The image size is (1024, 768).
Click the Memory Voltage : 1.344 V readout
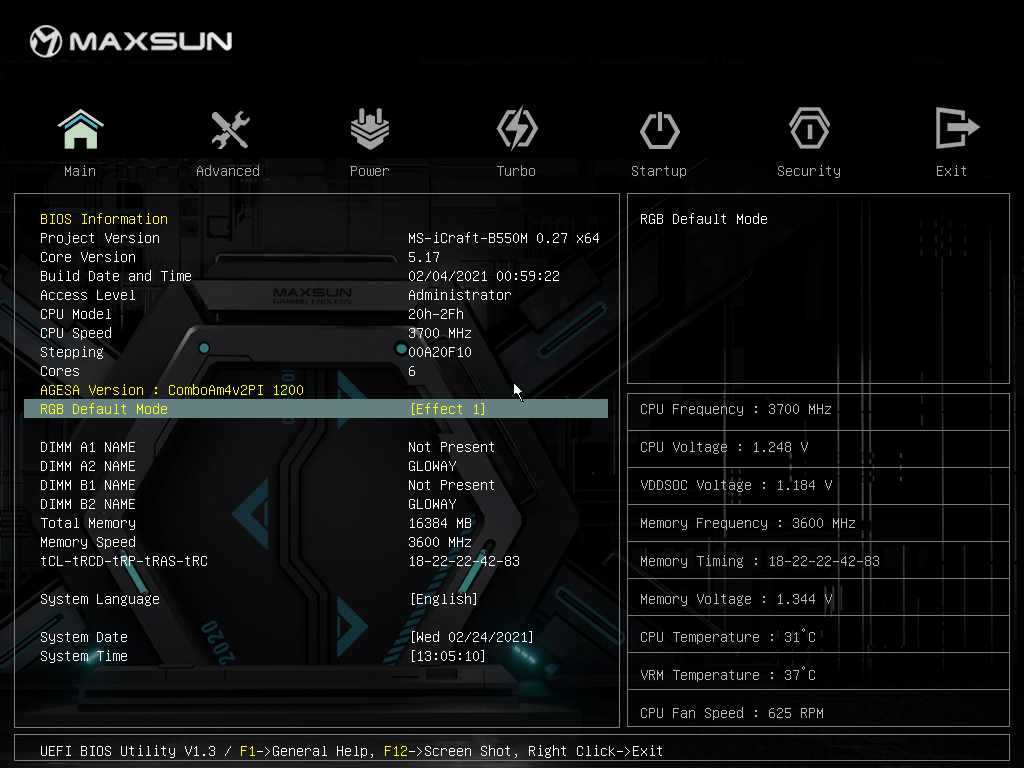tap(736, 599)
